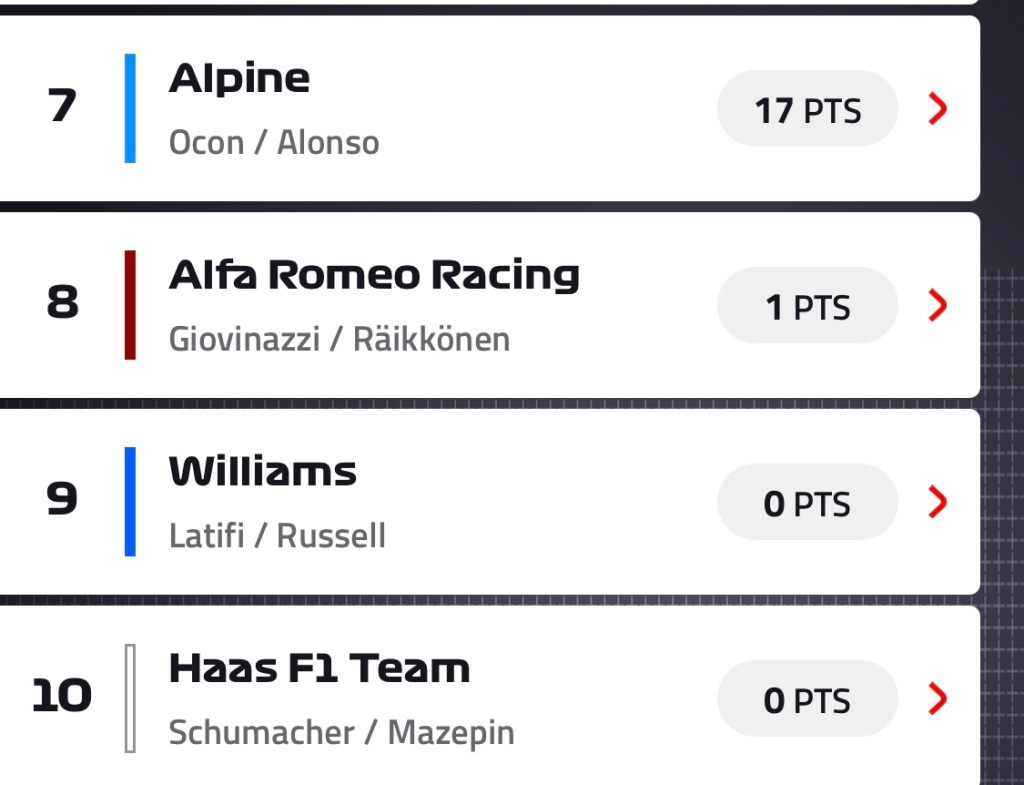The image size is (1024, 785).
Task: Click Giovinazzi / Räikkönen drivers text
Action: click(x=339, y=340)
